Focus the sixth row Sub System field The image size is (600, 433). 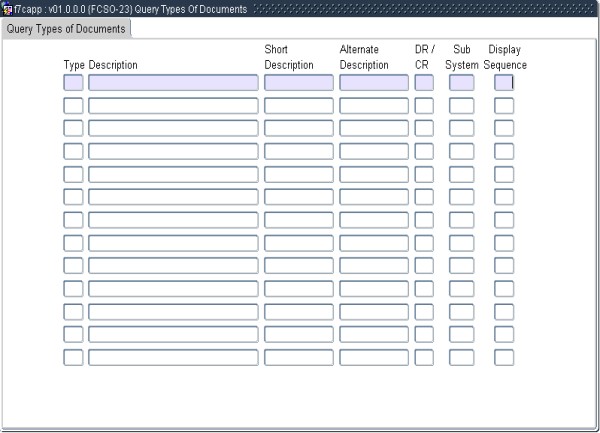[x=461, y=197]
